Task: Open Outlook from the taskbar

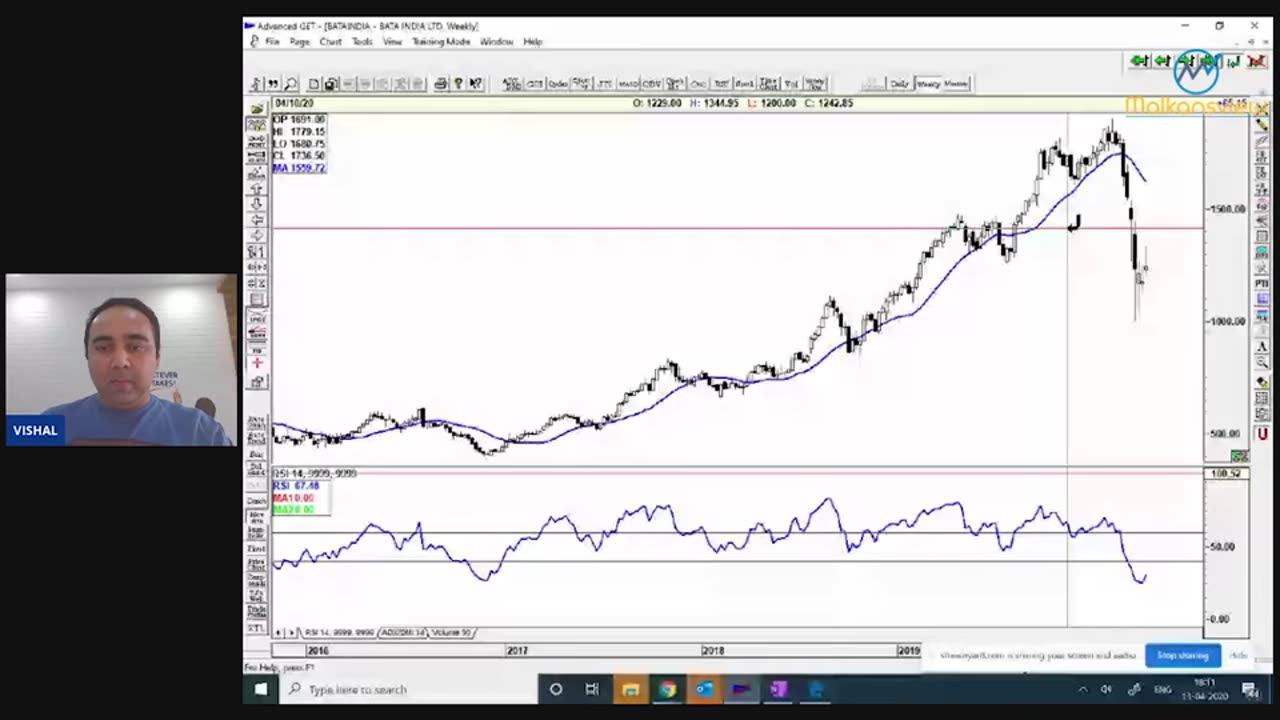Action: pyautogui.click(x=704, y=689)
